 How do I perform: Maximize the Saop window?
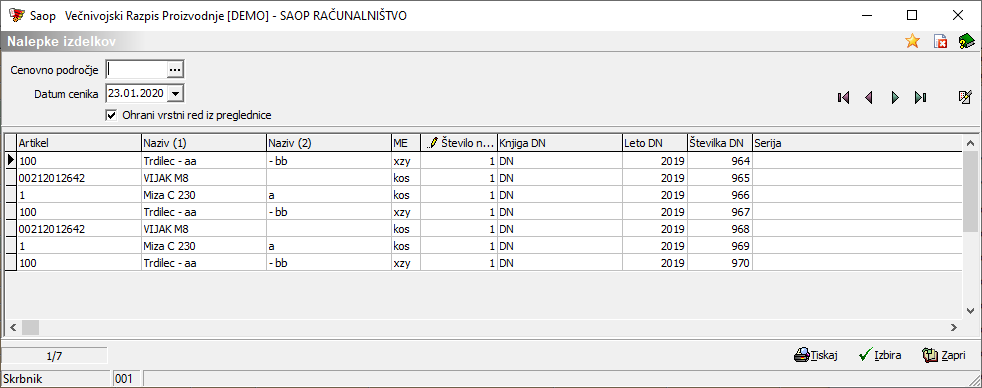click(x=912, y=15)
